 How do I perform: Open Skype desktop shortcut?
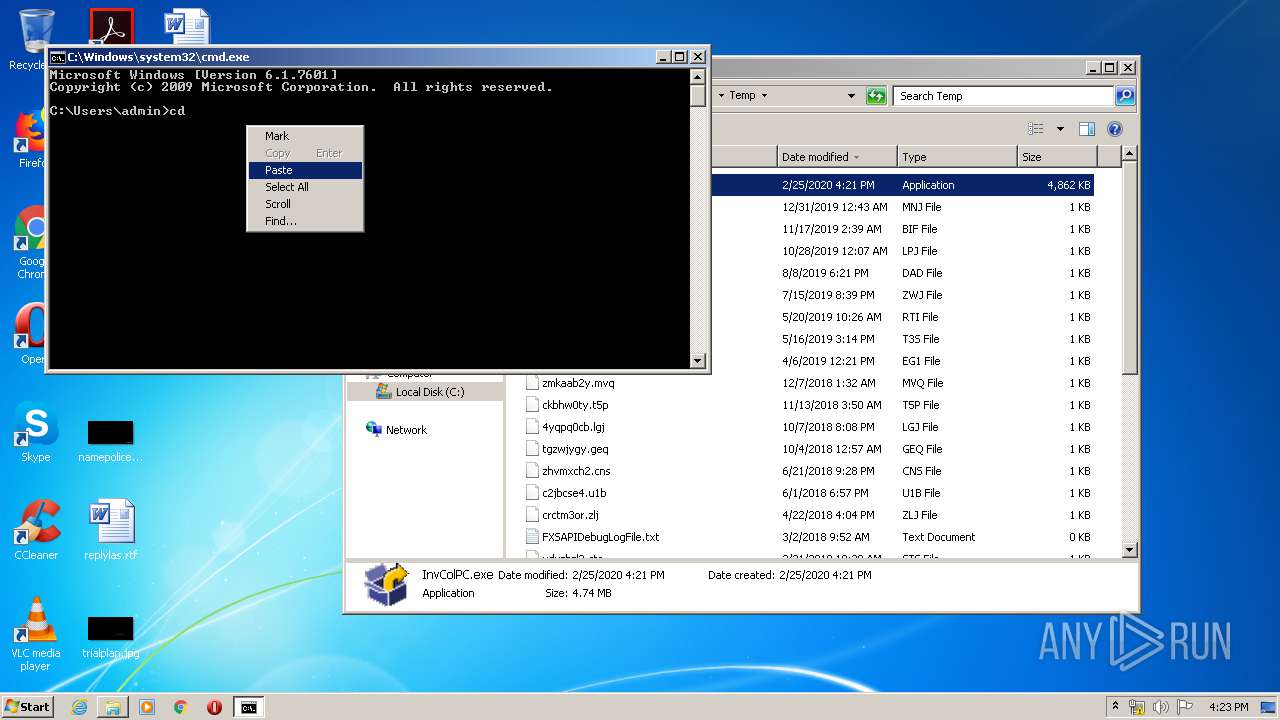click(36, 432)
